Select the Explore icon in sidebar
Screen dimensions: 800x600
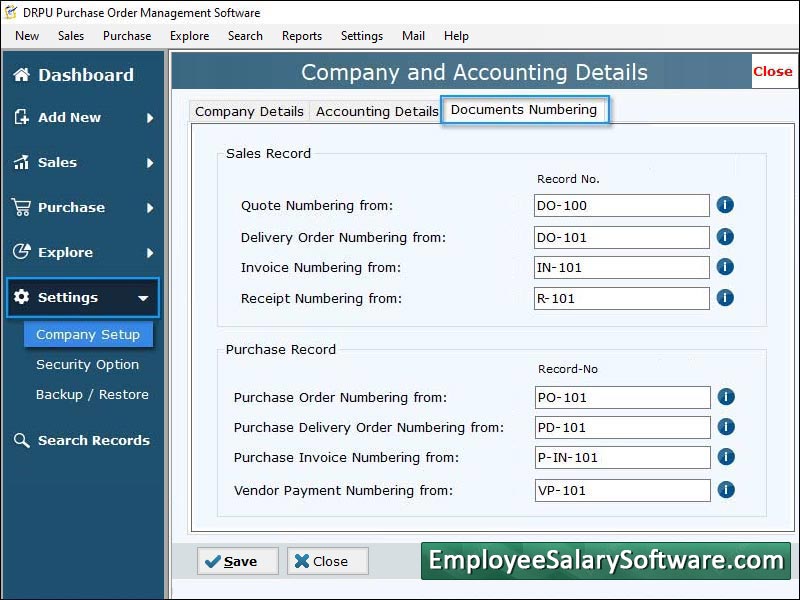click(22, 253)
